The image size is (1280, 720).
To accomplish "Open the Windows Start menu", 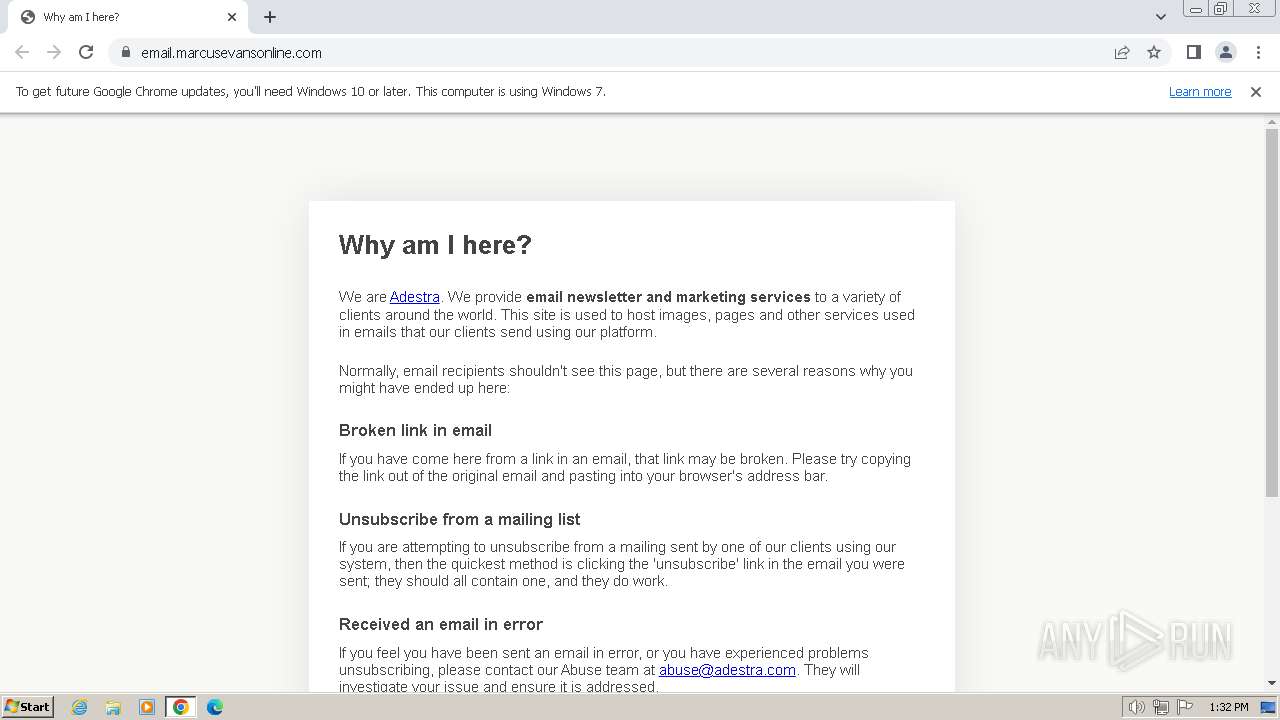I will pos(28,707).
